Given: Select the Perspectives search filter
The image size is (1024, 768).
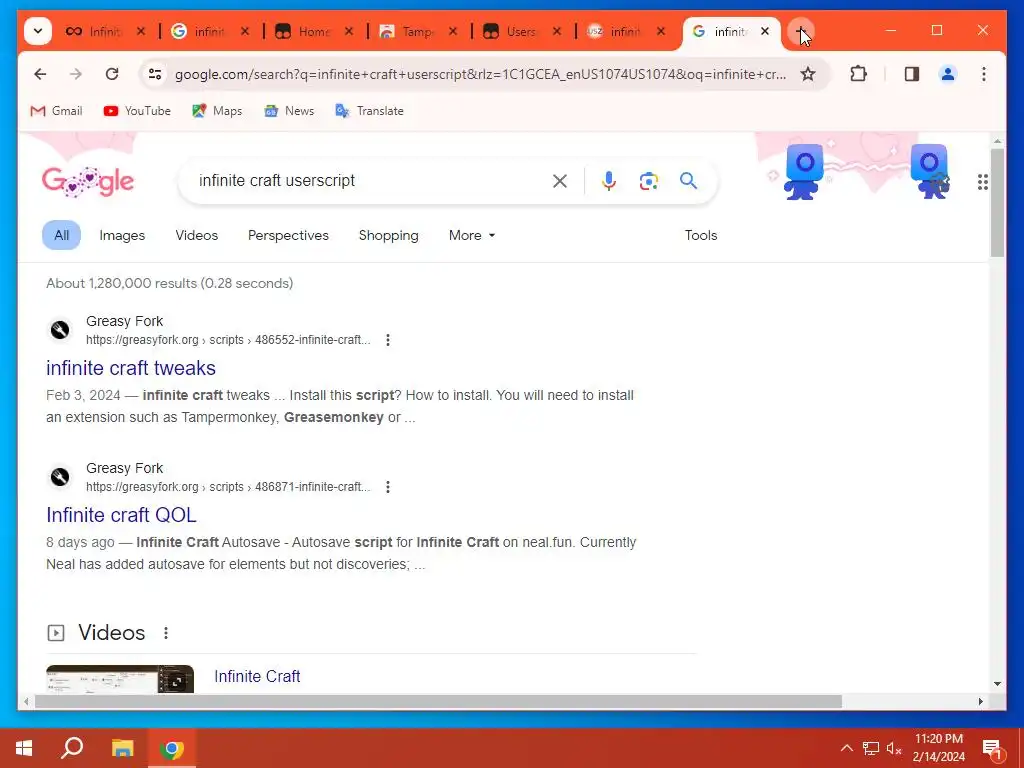Looking at the screenshot, I should tap(288, 235).
